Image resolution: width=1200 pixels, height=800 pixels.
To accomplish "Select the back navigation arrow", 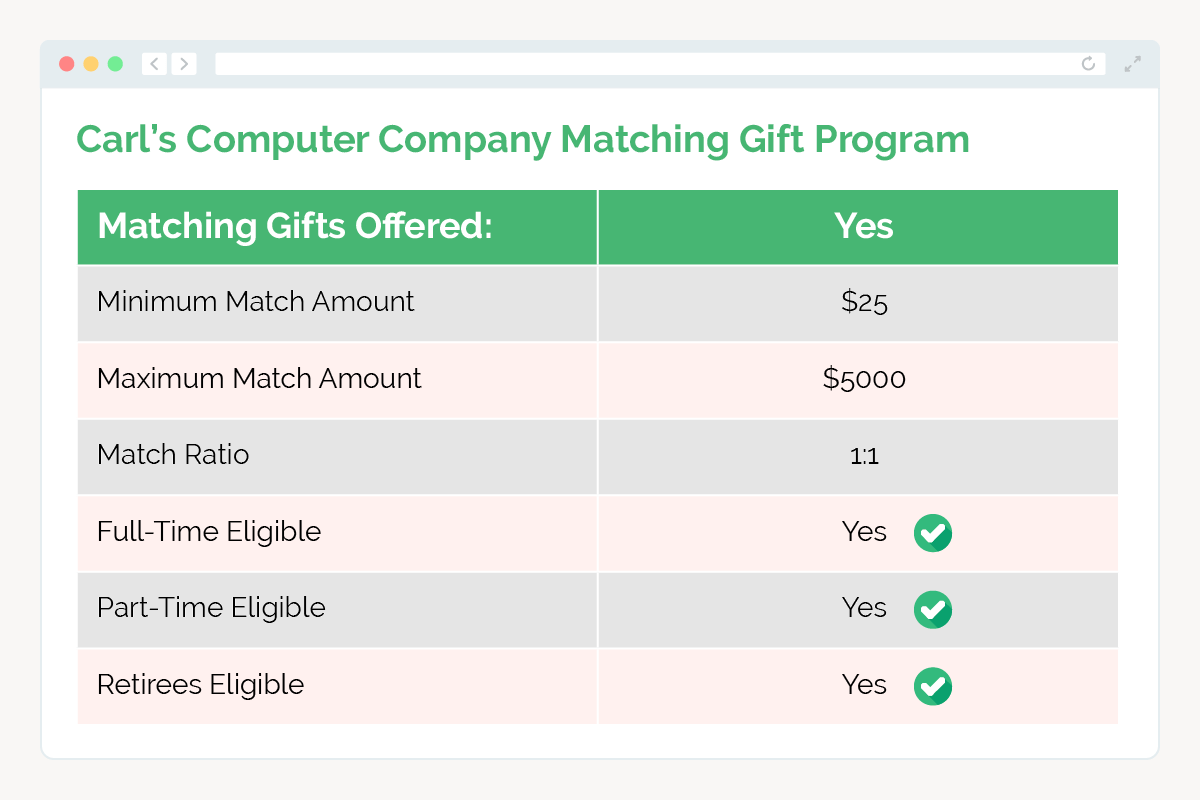I will pos(154,63).
